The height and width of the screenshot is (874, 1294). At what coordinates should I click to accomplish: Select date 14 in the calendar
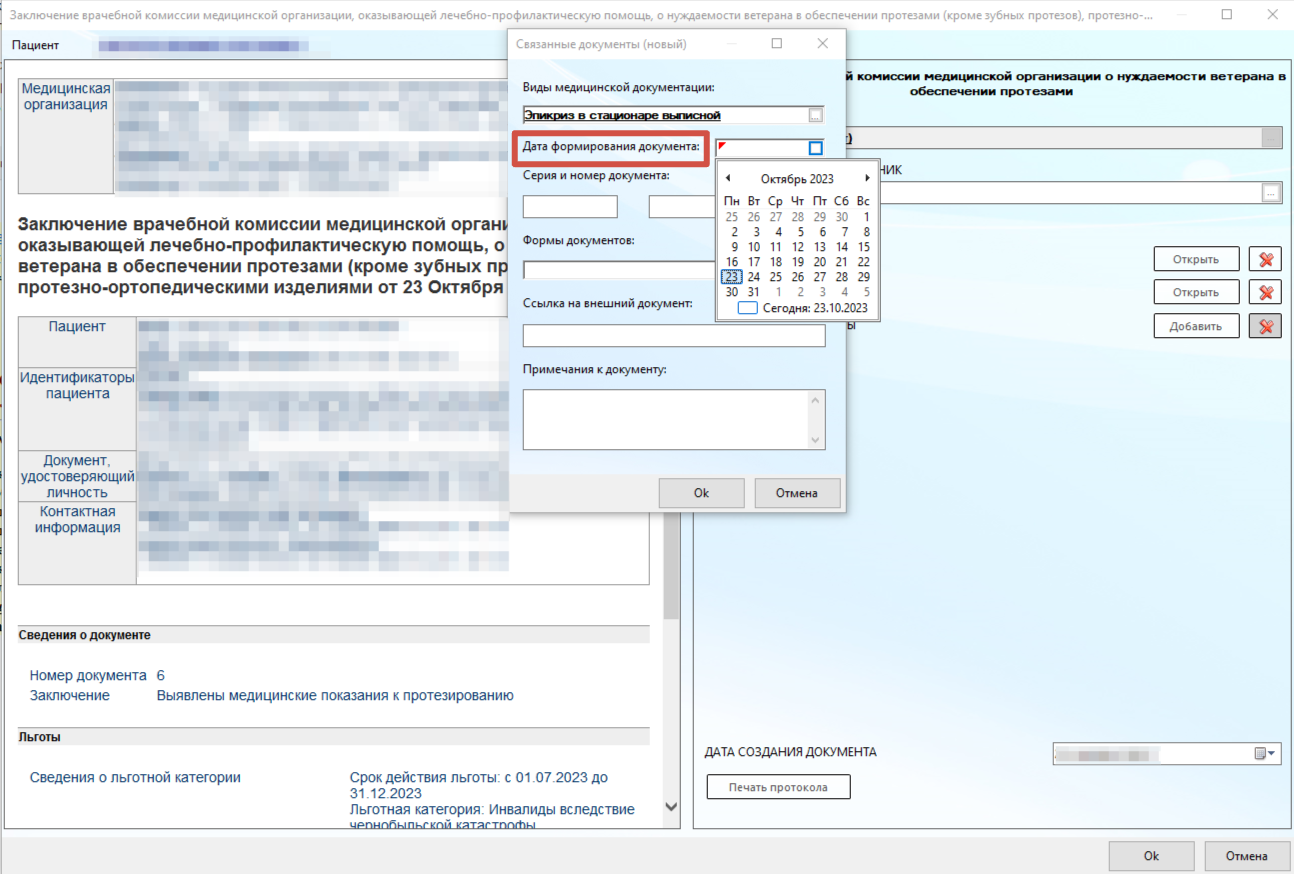842,247
